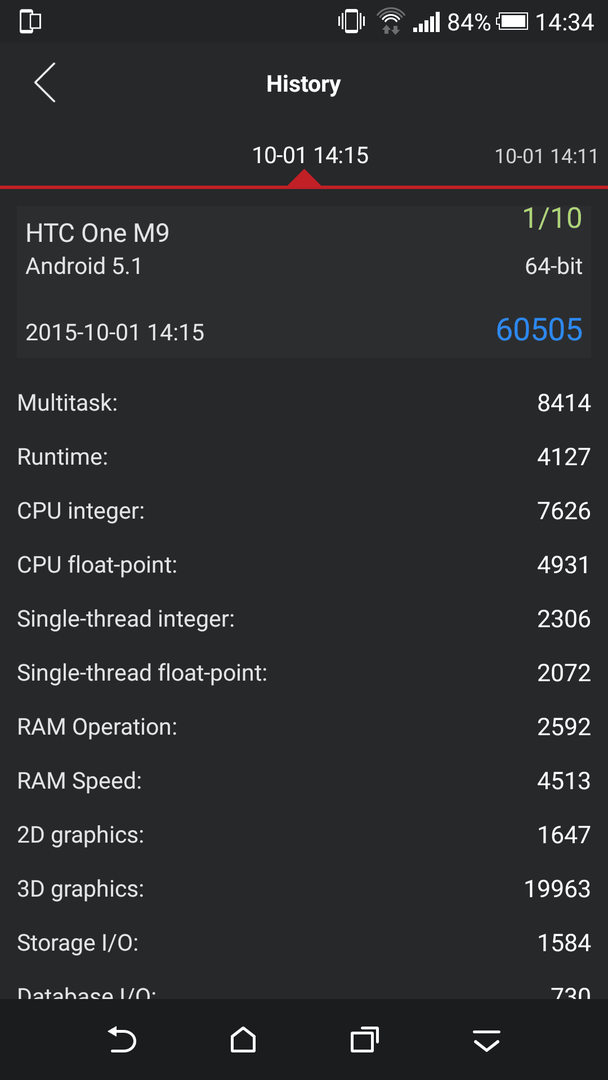Switch to the 10-01 14:11 history tab

click(x=546, y=156)
